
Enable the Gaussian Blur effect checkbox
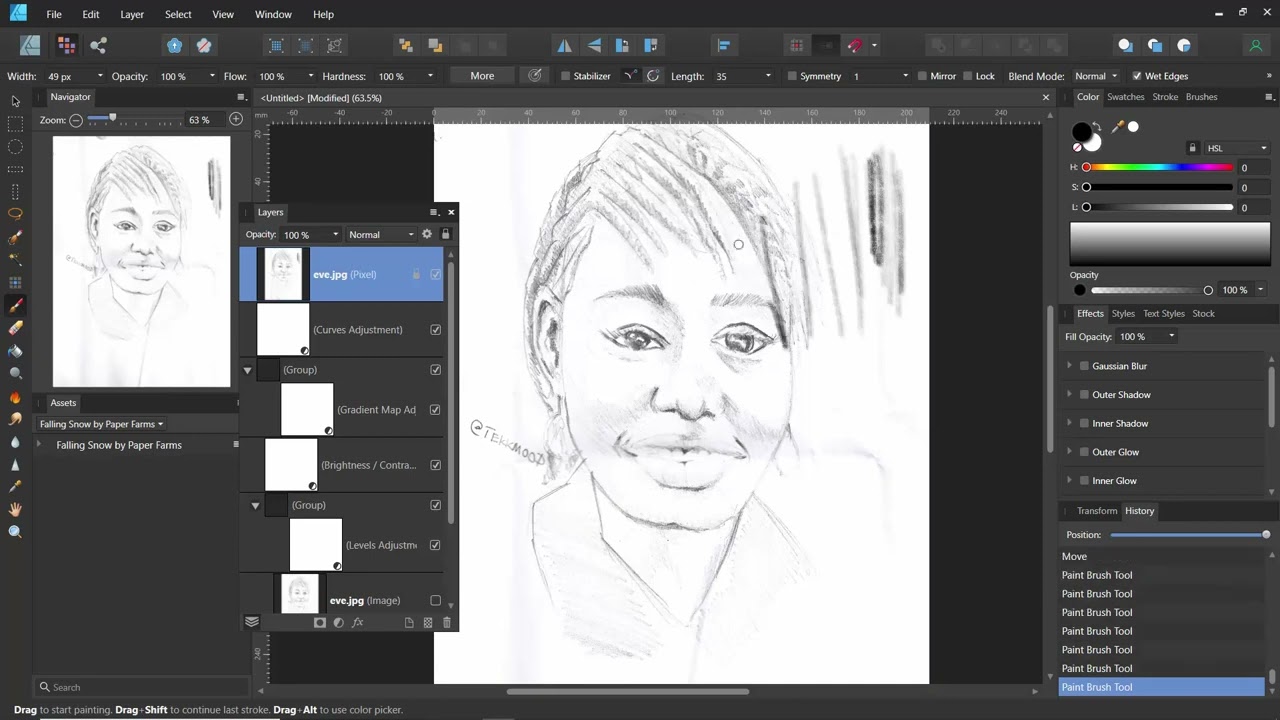tap(1084, 366)
